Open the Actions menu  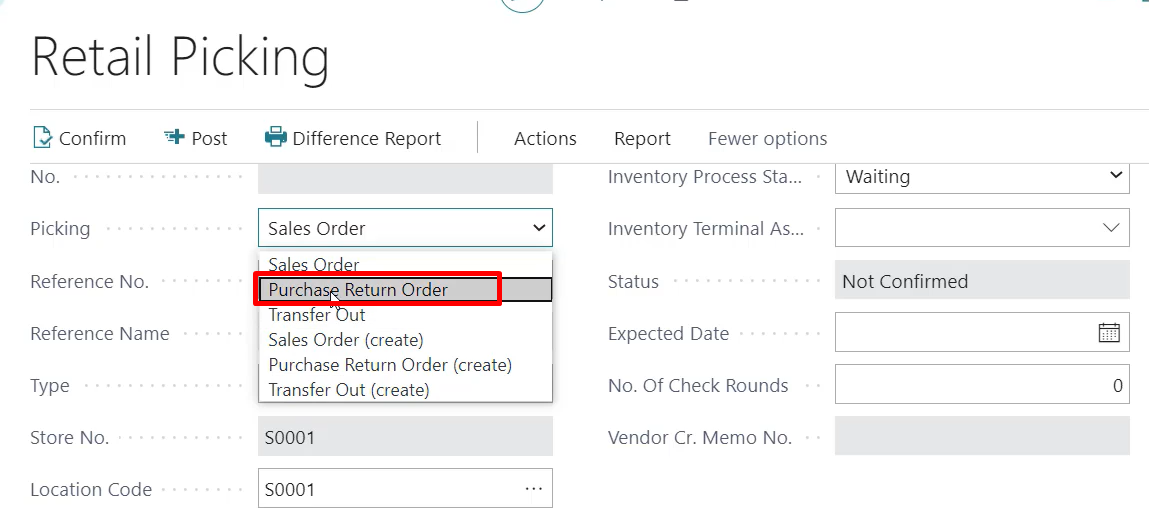545,139
